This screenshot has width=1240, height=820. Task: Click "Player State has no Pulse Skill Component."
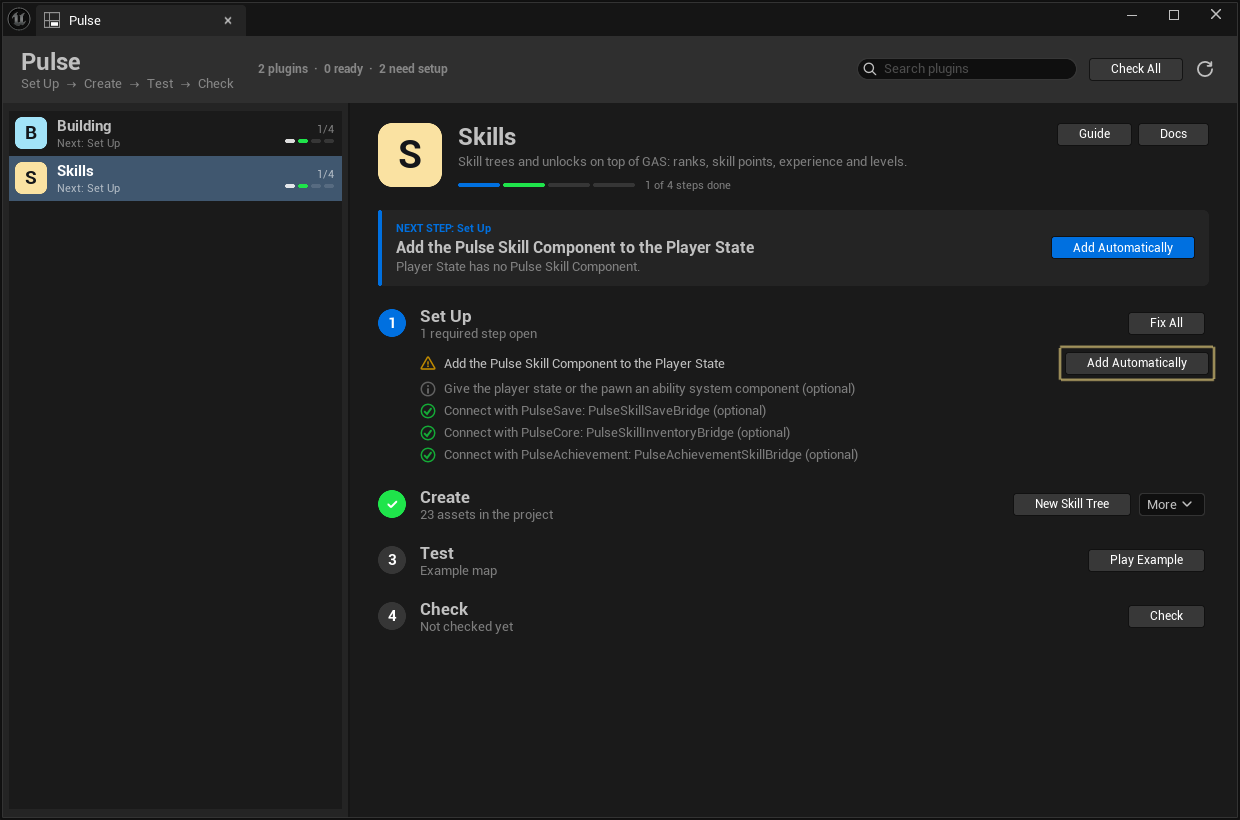[x=518, y=267]
